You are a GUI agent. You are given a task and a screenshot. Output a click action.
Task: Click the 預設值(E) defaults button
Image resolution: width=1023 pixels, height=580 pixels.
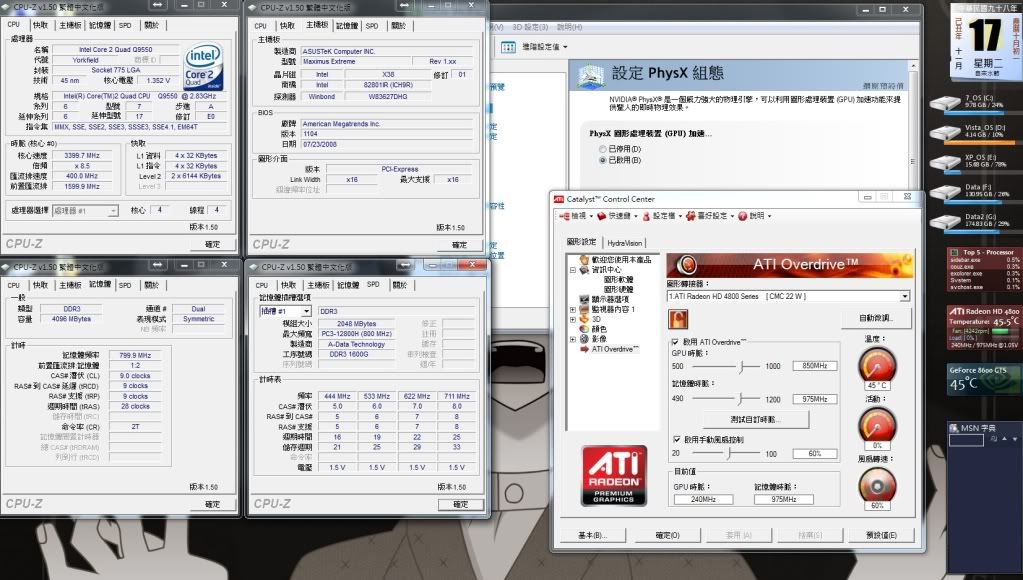(881, 535)
